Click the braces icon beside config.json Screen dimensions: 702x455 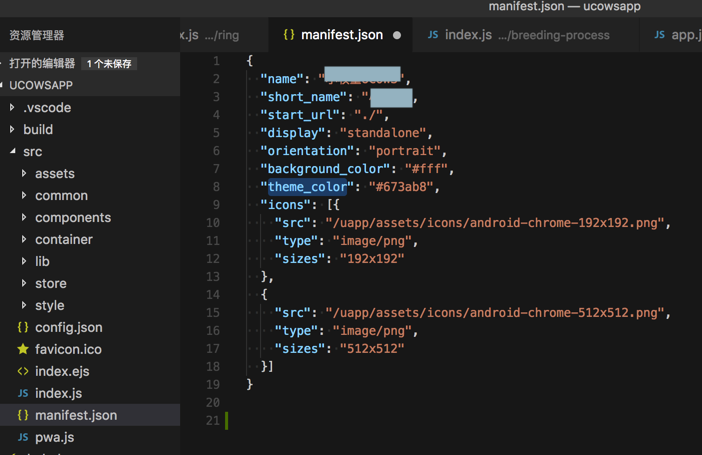pos(23,327)
